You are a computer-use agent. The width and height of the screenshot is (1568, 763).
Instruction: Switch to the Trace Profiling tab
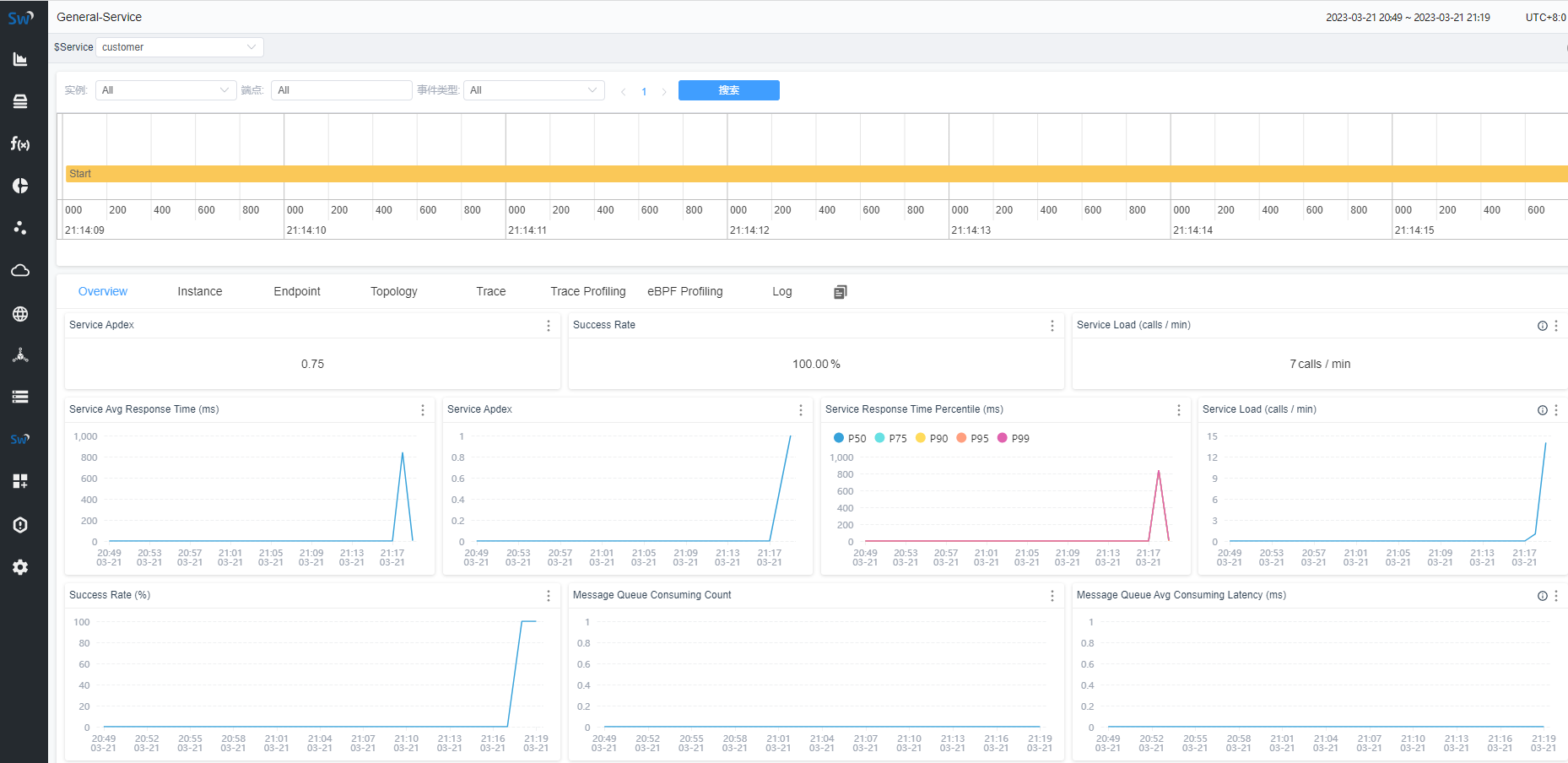click(x=588, y=291)
